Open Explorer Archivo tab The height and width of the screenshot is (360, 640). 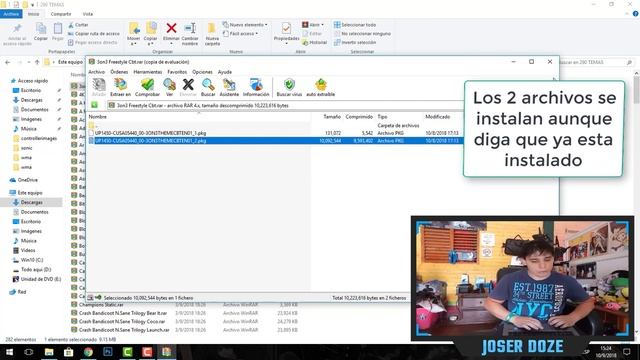(11, 14)
